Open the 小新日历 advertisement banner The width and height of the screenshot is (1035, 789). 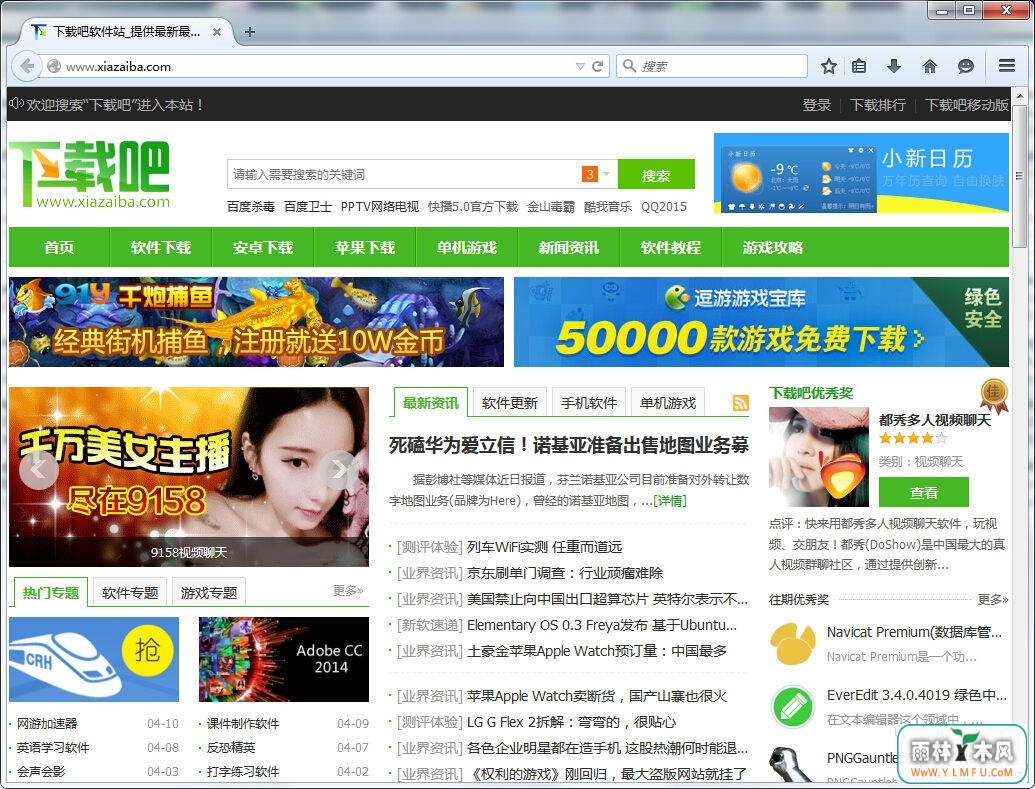861,173
